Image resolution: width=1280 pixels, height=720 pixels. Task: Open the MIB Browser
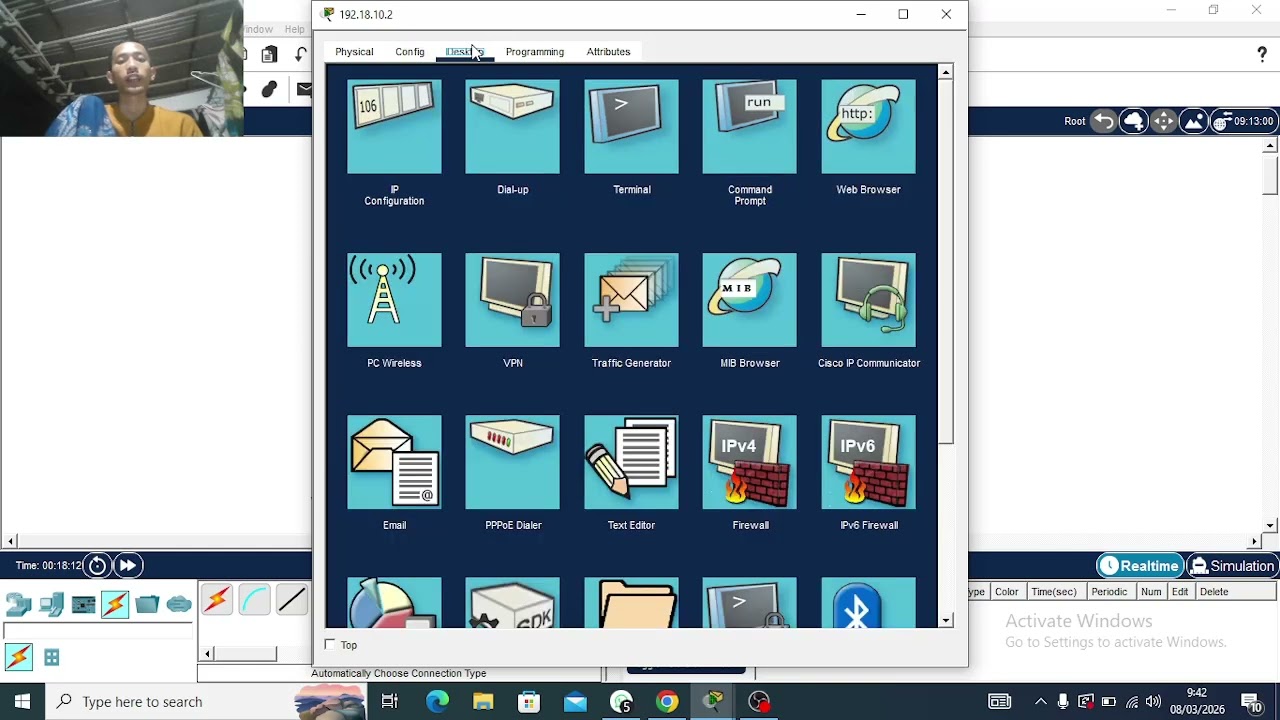click(749, 300)
